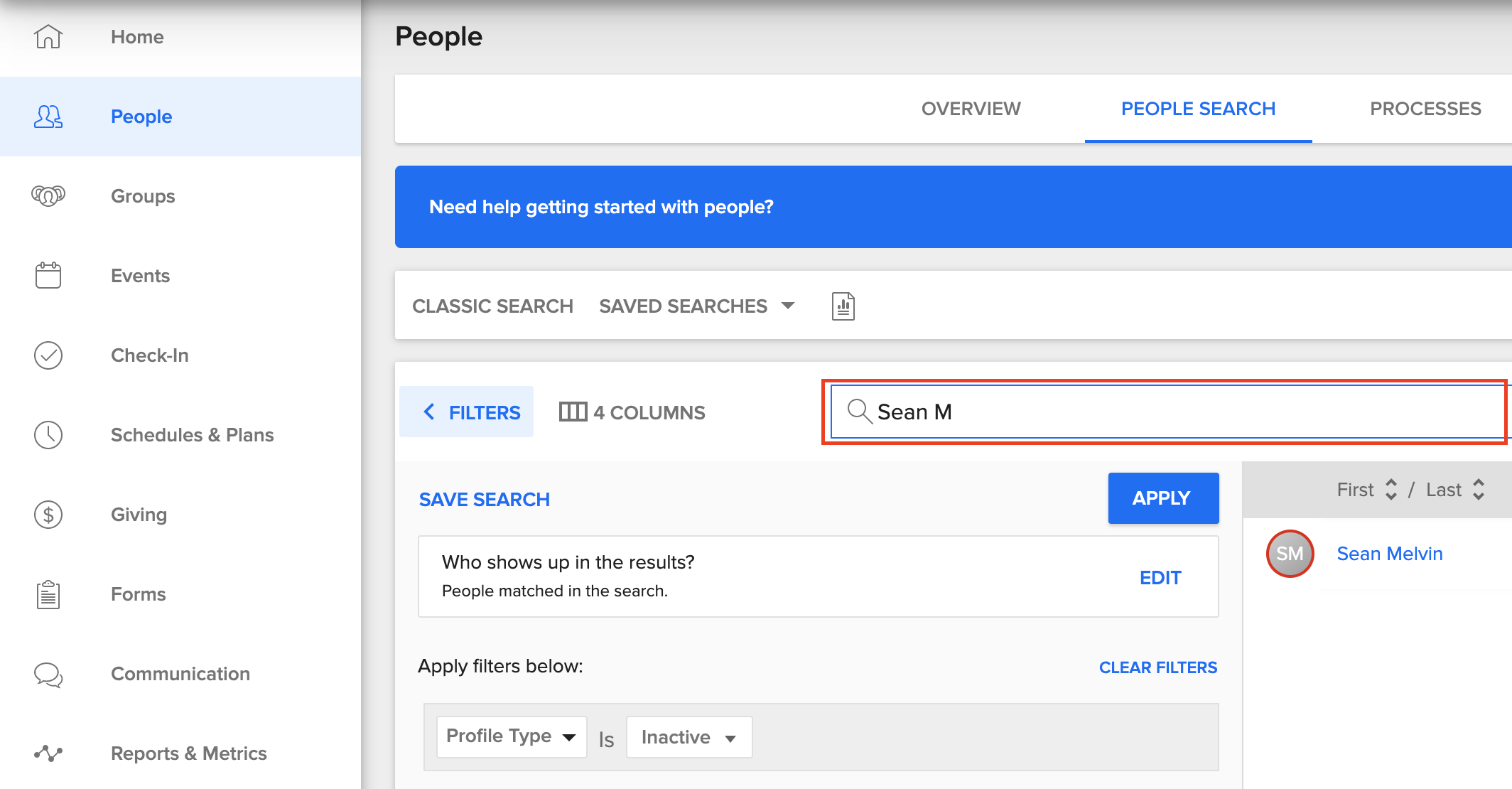Switch to the Processes tab
This screenshot has height=789, width=1512.
[x=1425, y=109]
